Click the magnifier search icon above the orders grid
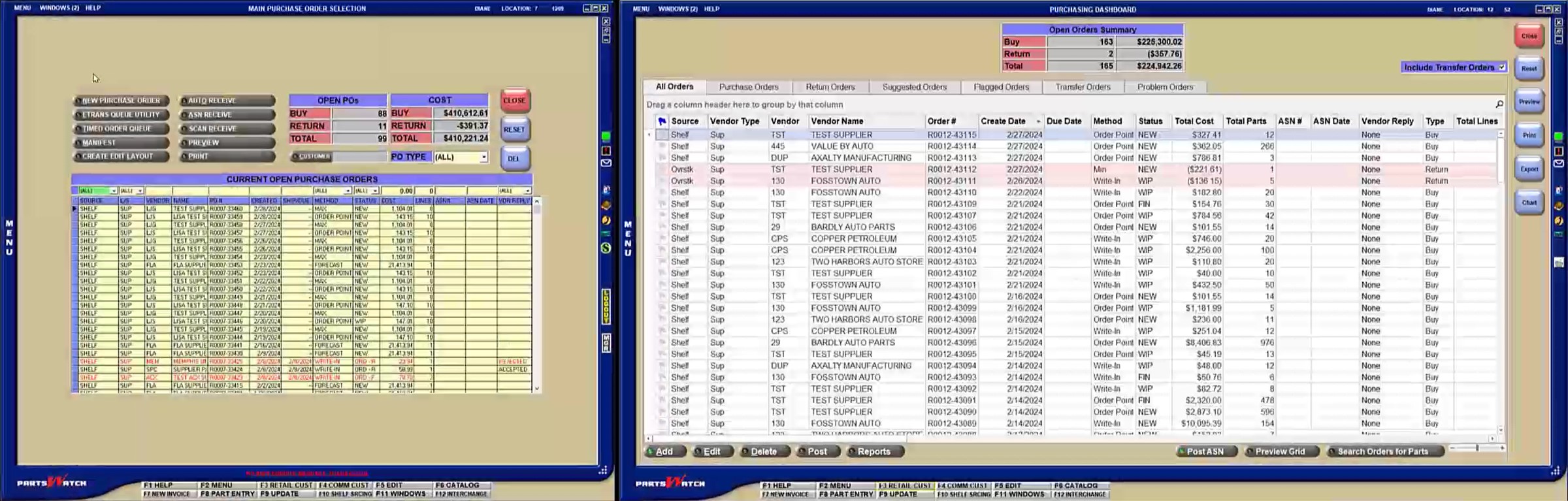The width and height of the screenshot is (1568, 501). tap(1499, 105)
